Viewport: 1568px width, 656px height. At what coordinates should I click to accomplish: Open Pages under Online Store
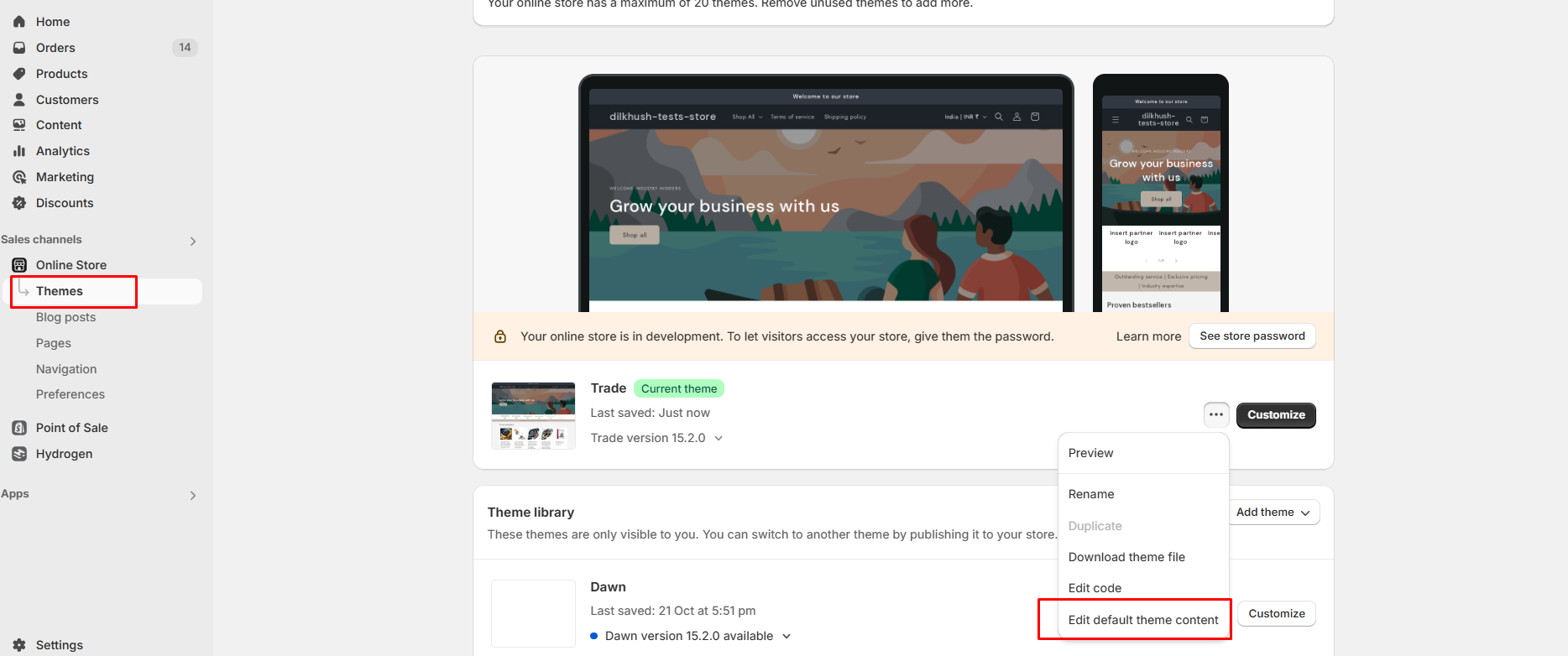tap(54, 343)
